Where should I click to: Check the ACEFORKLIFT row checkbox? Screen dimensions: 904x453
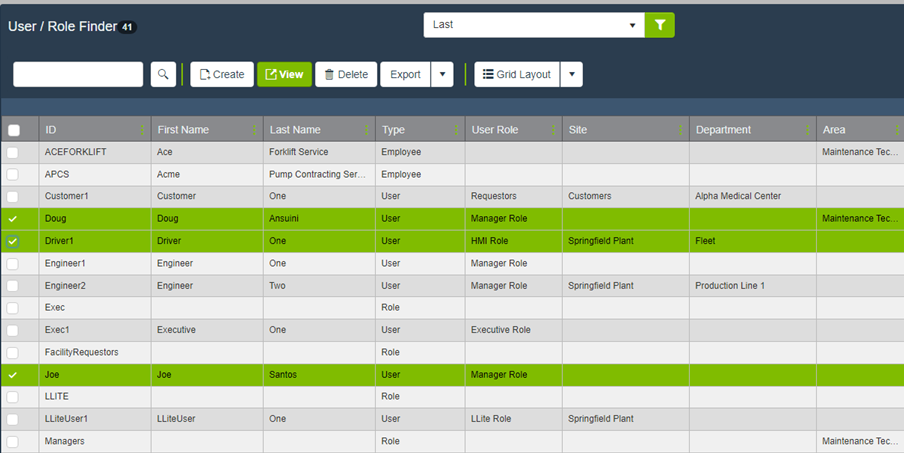13,152
